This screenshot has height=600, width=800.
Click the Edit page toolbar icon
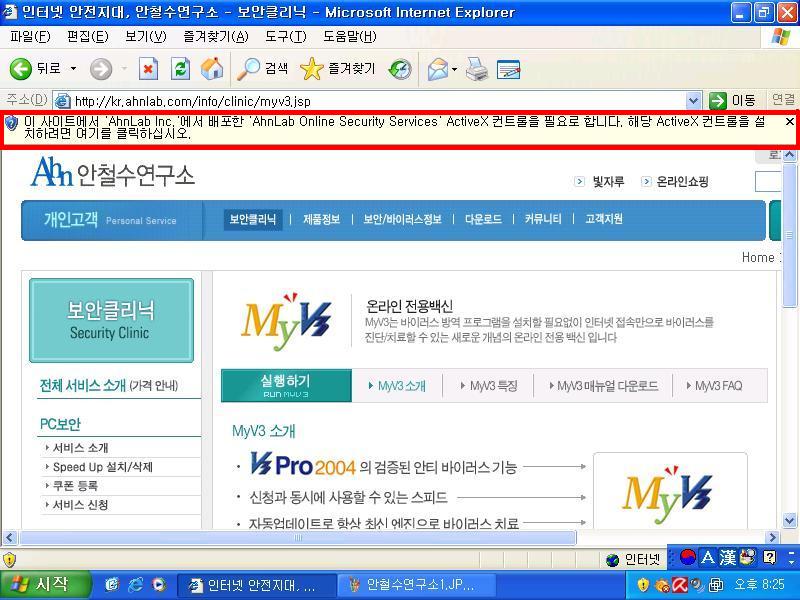coord(508,69)
